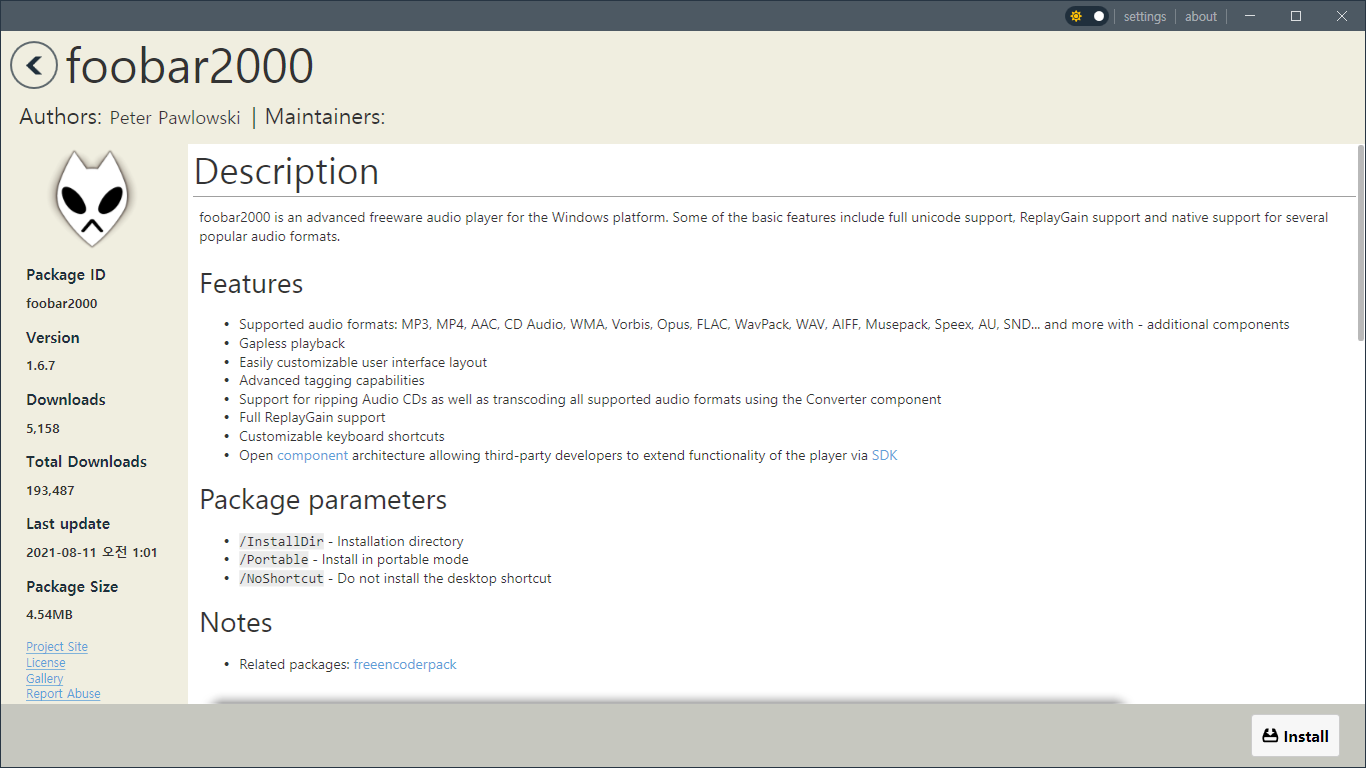Click the Package ID value foobar2000
Viewport: 1366px width, 768px height.
point(62,304)
